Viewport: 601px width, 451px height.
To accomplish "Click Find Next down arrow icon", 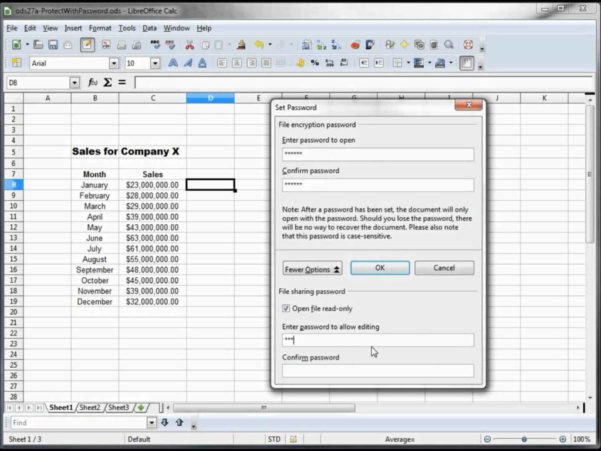I will pyautogui.click(x=165, y=422).
